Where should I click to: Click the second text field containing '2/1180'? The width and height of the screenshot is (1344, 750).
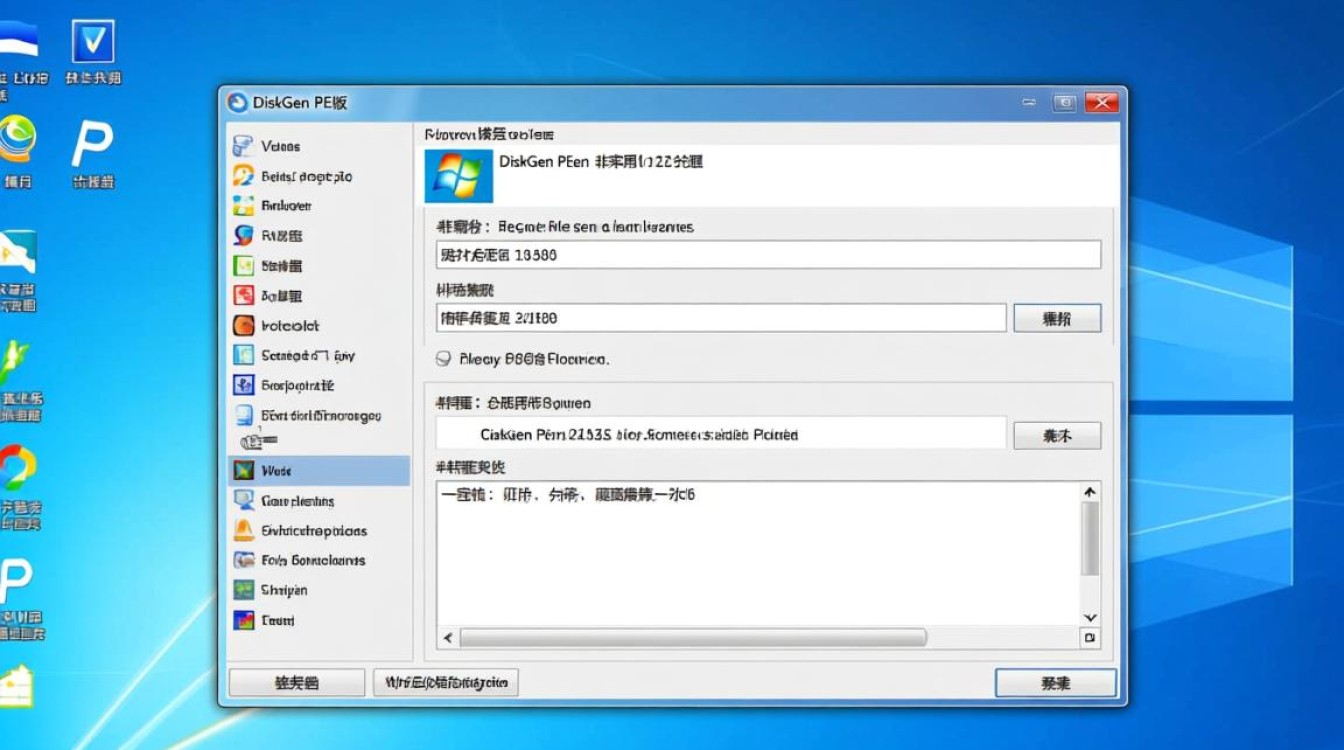pos(721,318)
